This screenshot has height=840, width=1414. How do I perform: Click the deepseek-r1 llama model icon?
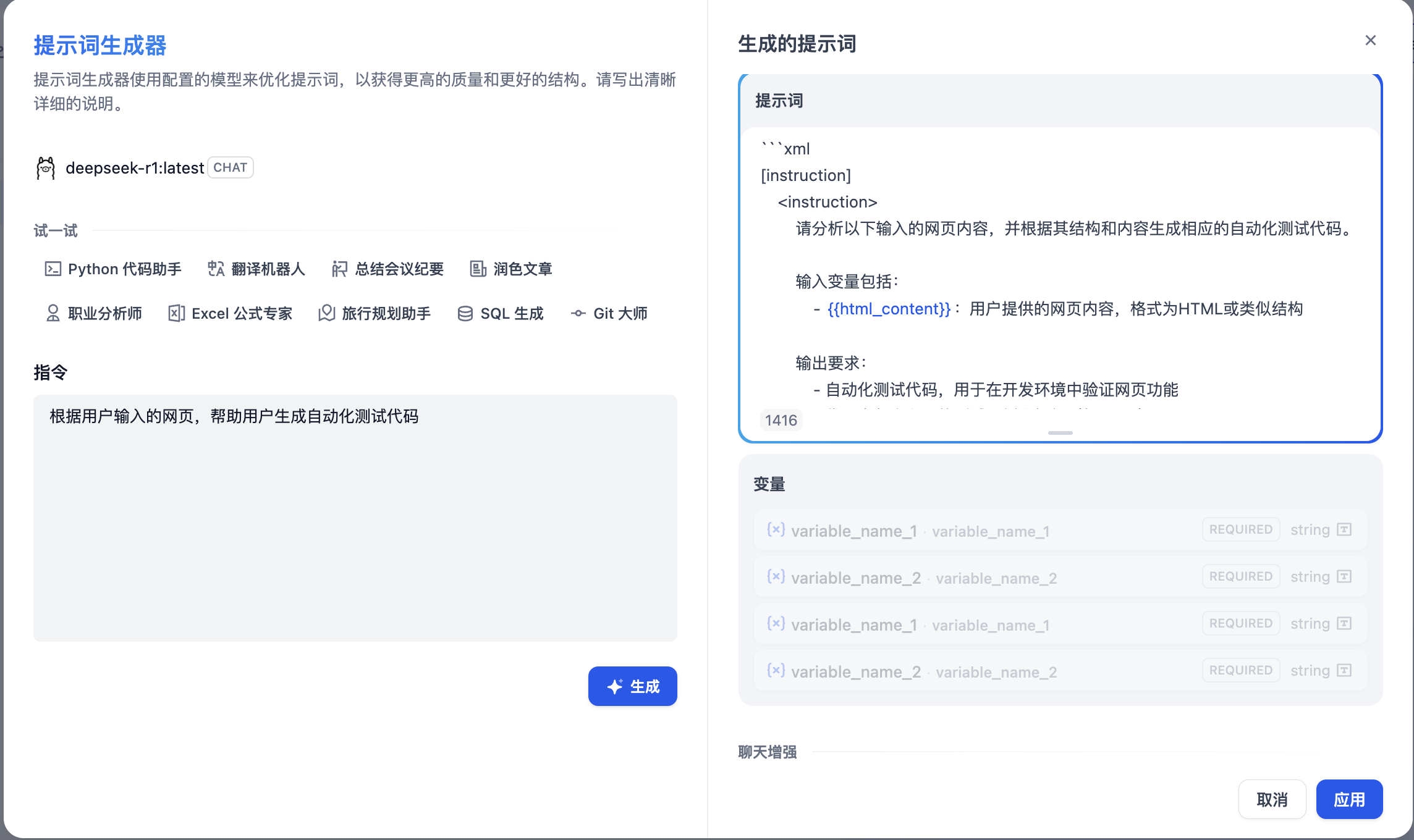pyautogui.click(x=46, y=168)
